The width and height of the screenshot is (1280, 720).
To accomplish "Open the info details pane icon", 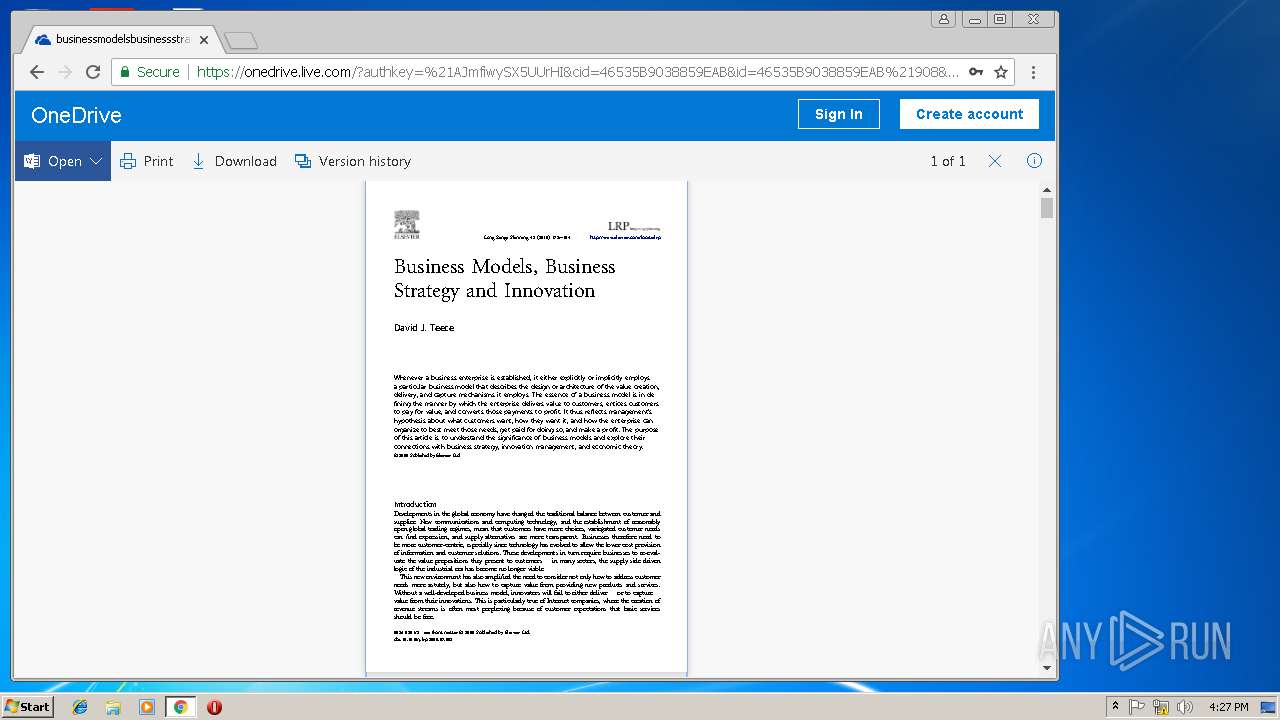I will pyautogui.click(x=1035, y=161).
